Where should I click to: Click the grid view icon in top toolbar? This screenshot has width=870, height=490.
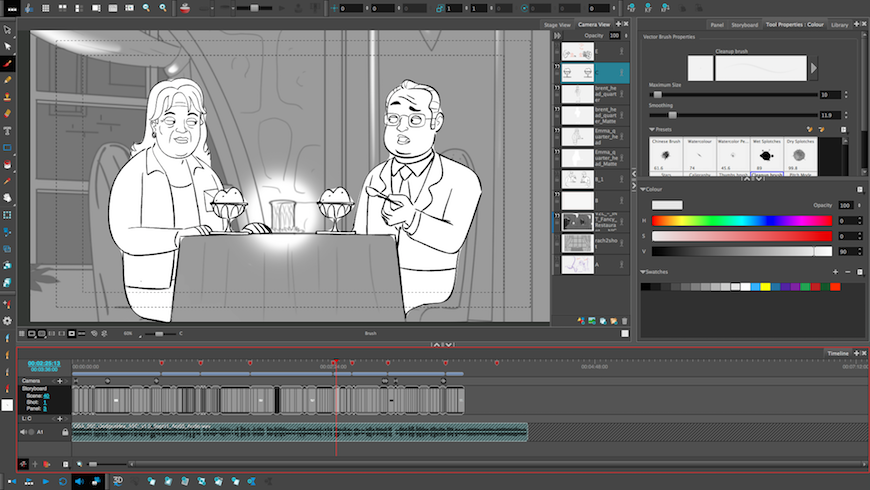45,8
